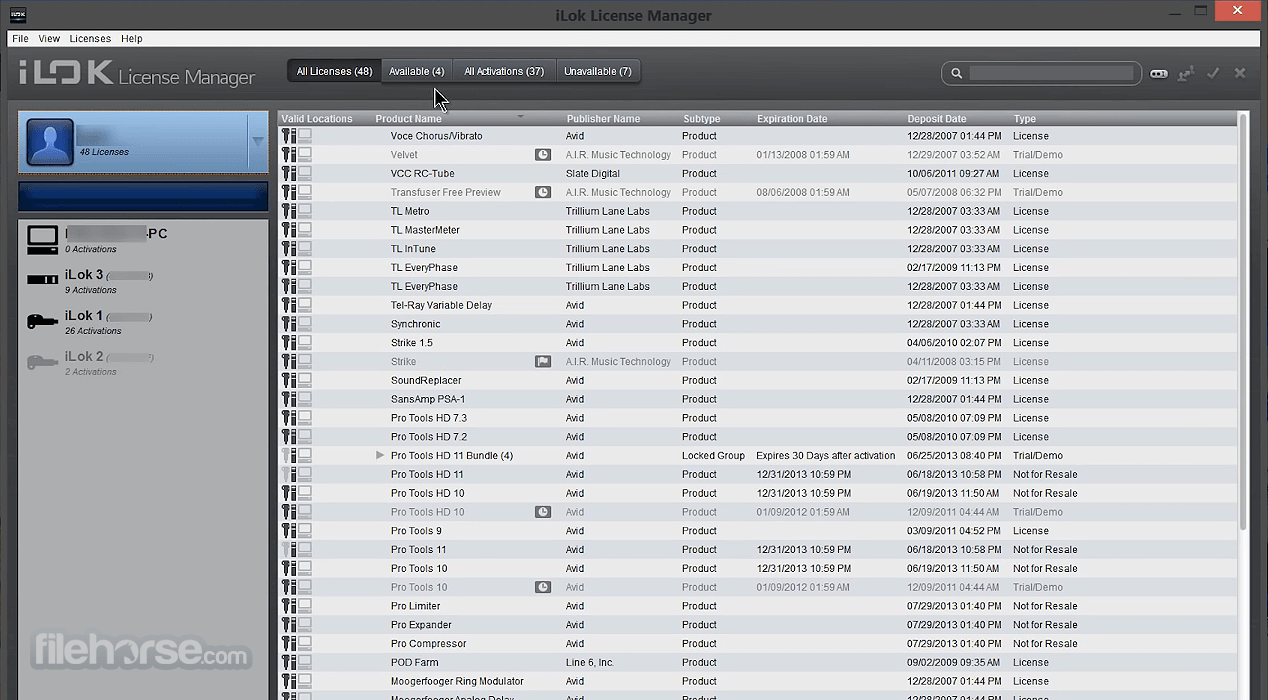
Task: Open the user account dropdown arrow
Action: [257, 141]
